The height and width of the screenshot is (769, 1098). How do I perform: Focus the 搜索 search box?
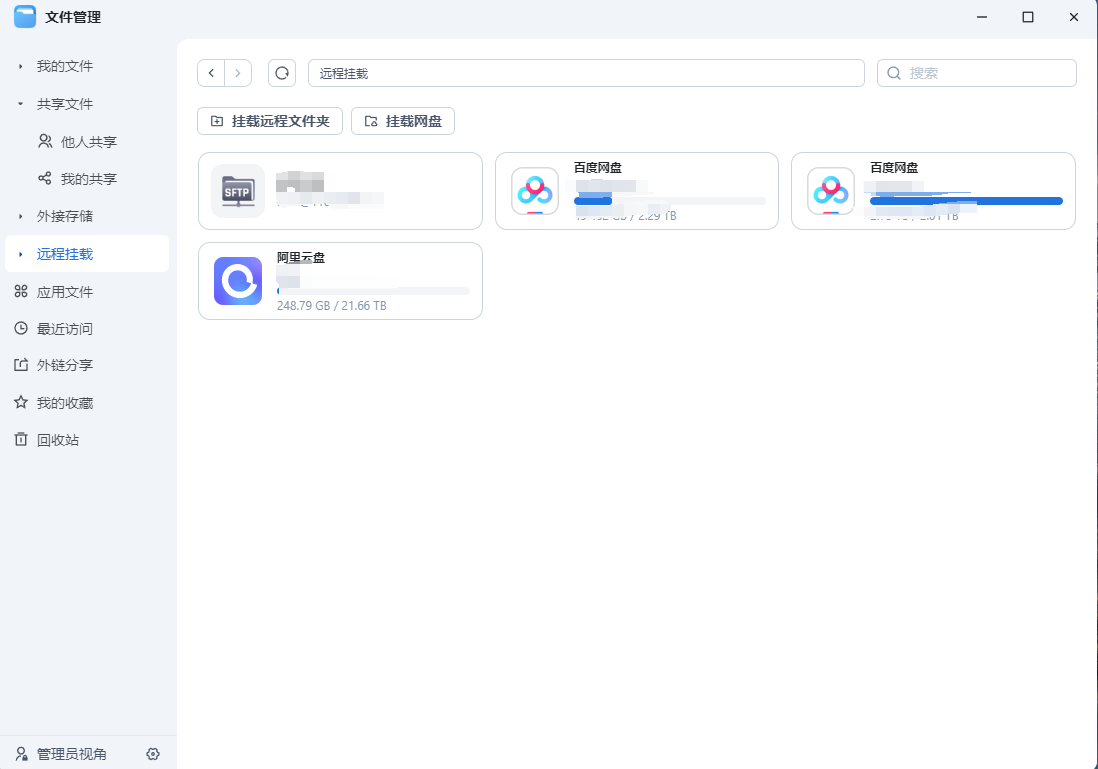[x=977, y=73]
